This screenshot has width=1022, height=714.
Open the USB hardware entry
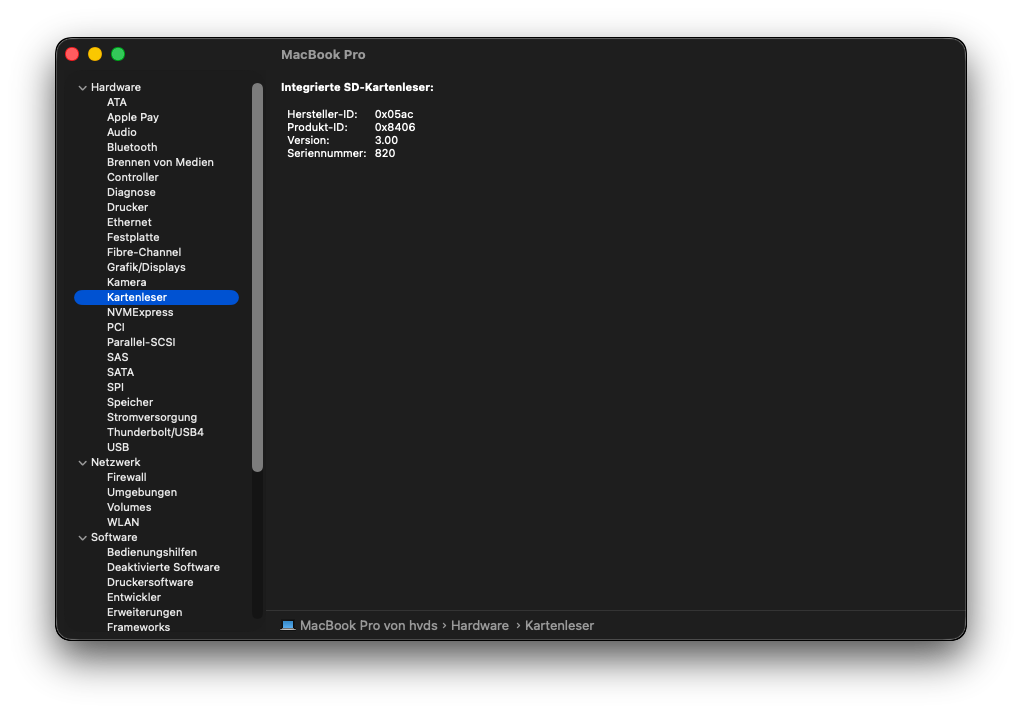pyautogui.click(x=118, y=447)
